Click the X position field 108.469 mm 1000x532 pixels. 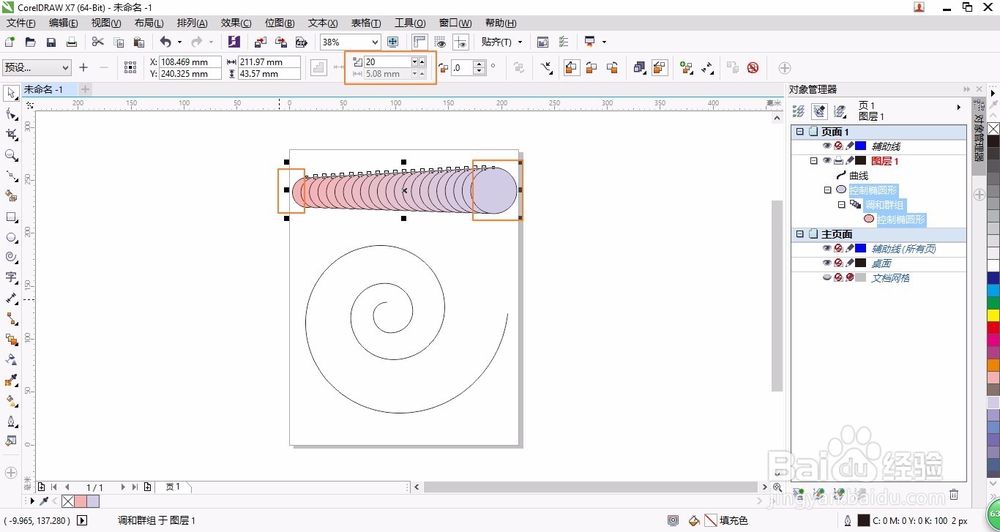click(x=189, y=62)
